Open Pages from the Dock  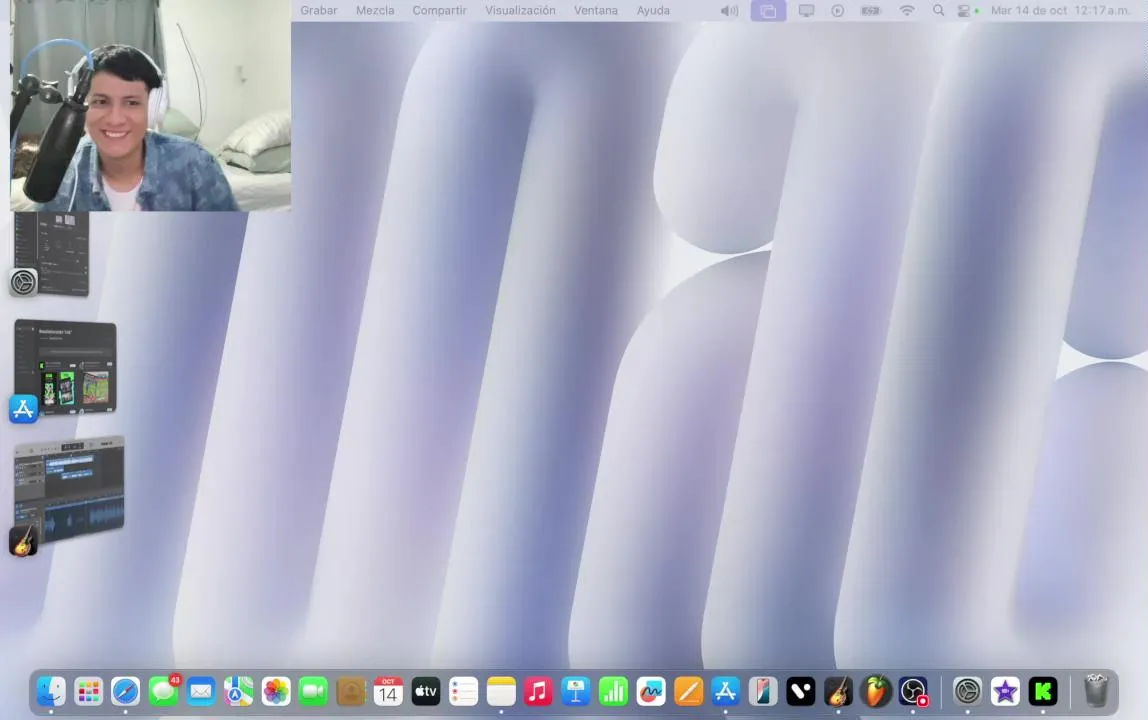(688, 691)
